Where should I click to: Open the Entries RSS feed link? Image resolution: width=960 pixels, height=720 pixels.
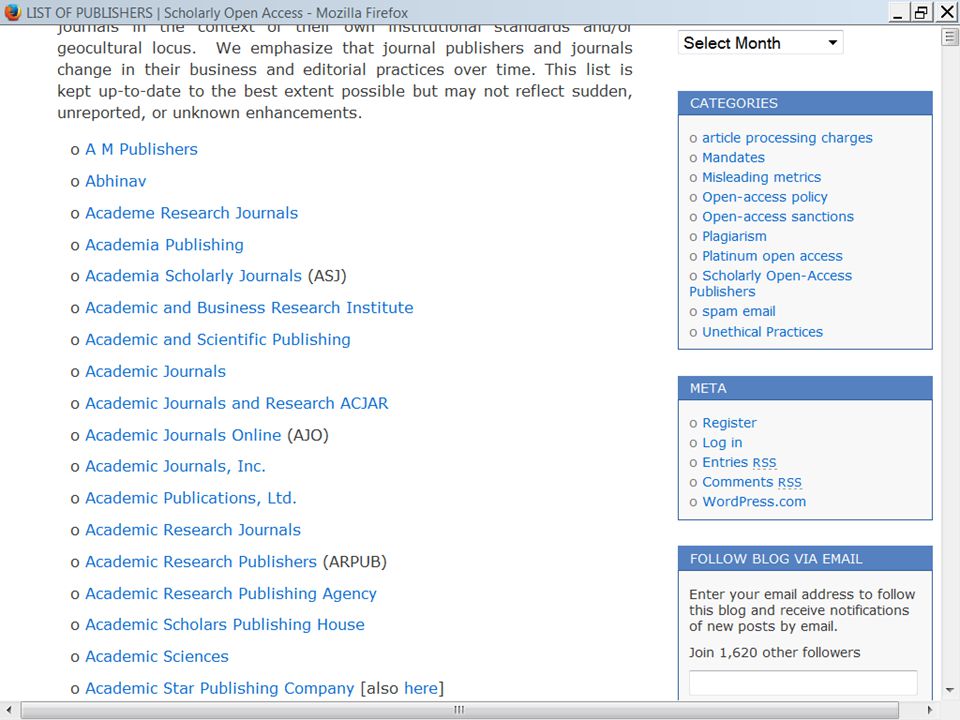tap(739, 462)
